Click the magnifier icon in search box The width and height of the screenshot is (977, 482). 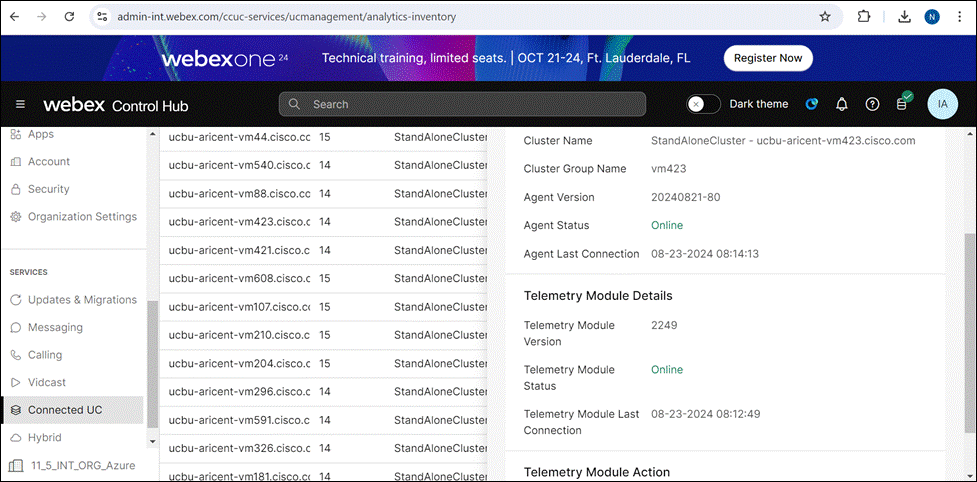[x=295, y=104]
